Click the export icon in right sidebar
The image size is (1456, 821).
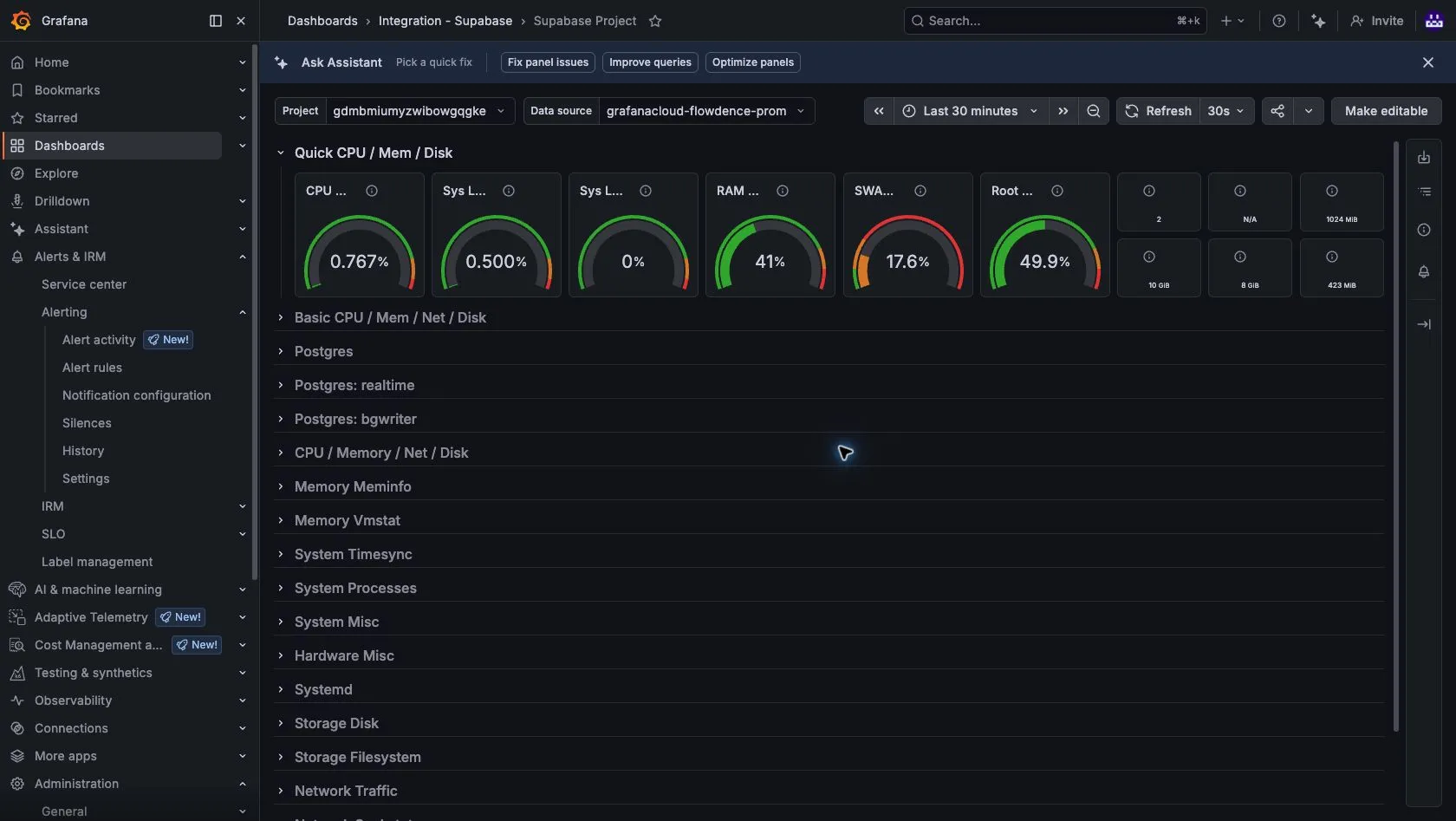[1424, 158]
